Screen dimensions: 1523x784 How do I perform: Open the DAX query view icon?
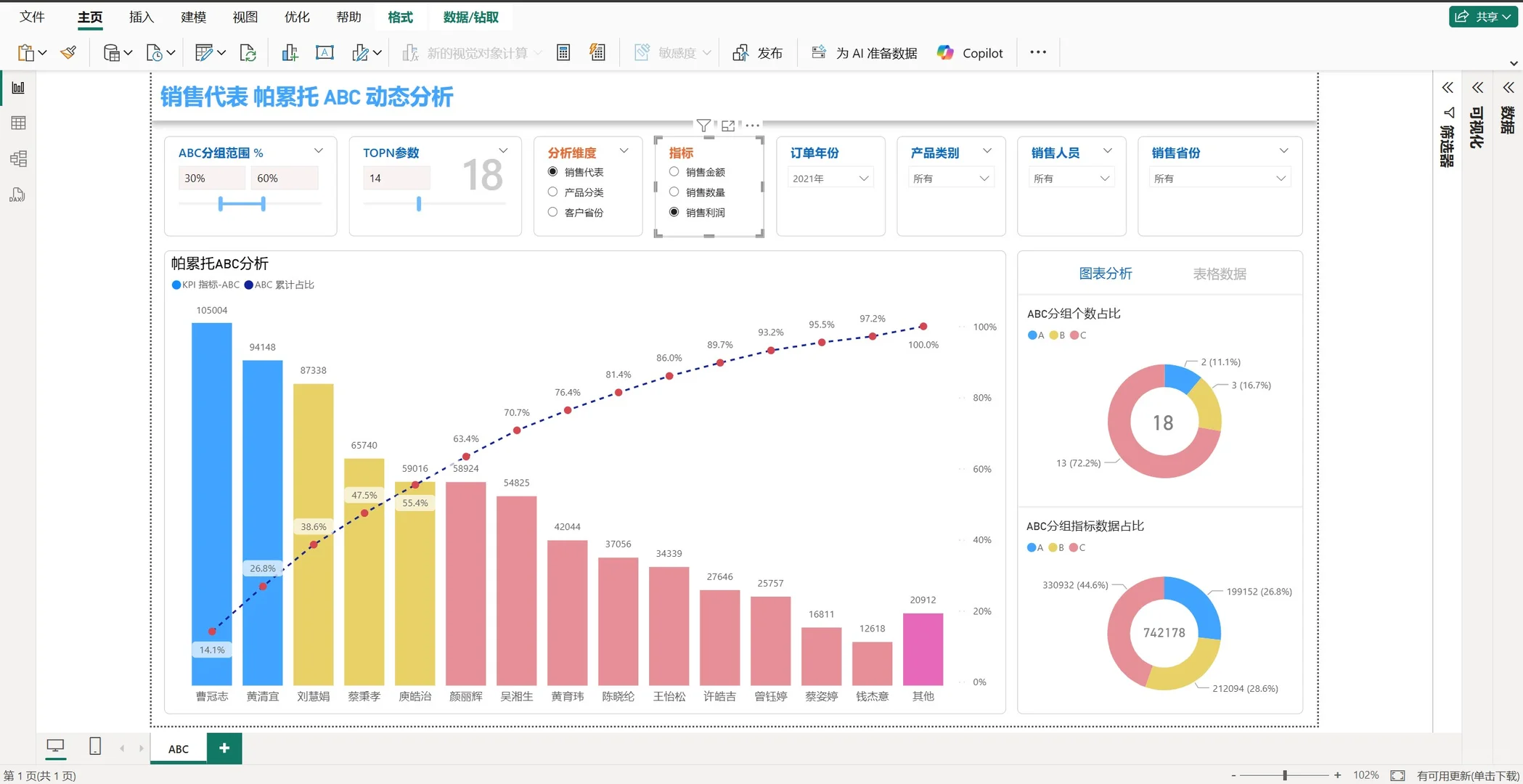tap(18, 195)
